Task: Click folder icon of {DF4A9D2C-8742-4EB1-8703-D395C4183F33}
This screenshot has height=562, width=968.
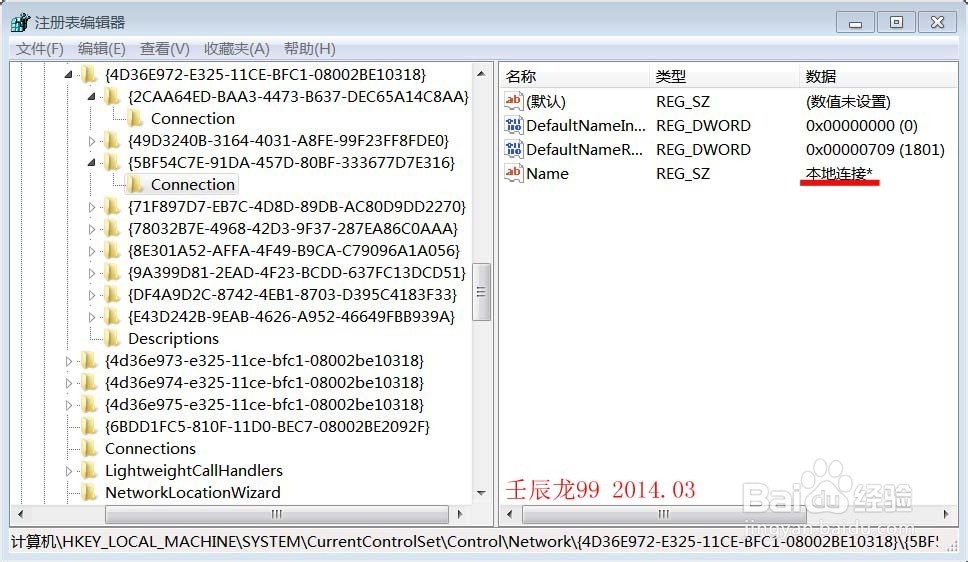Action: (x=112, y=295)
